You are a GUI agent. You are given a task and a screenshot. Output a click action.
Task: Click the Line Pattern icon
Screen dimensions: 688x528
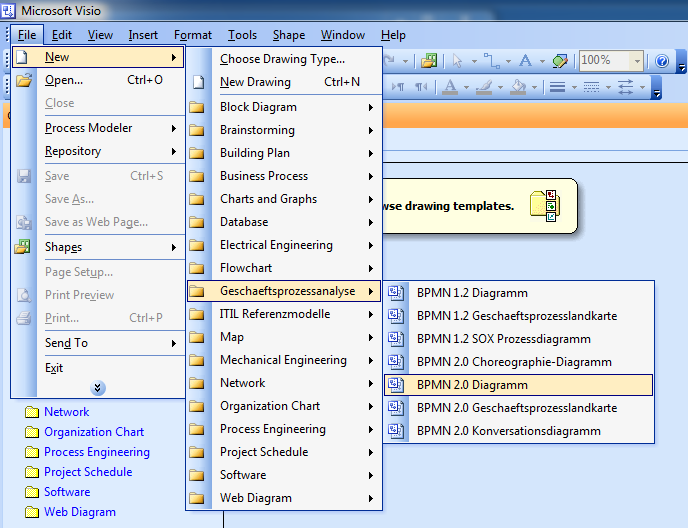click(x=591, y=87)
